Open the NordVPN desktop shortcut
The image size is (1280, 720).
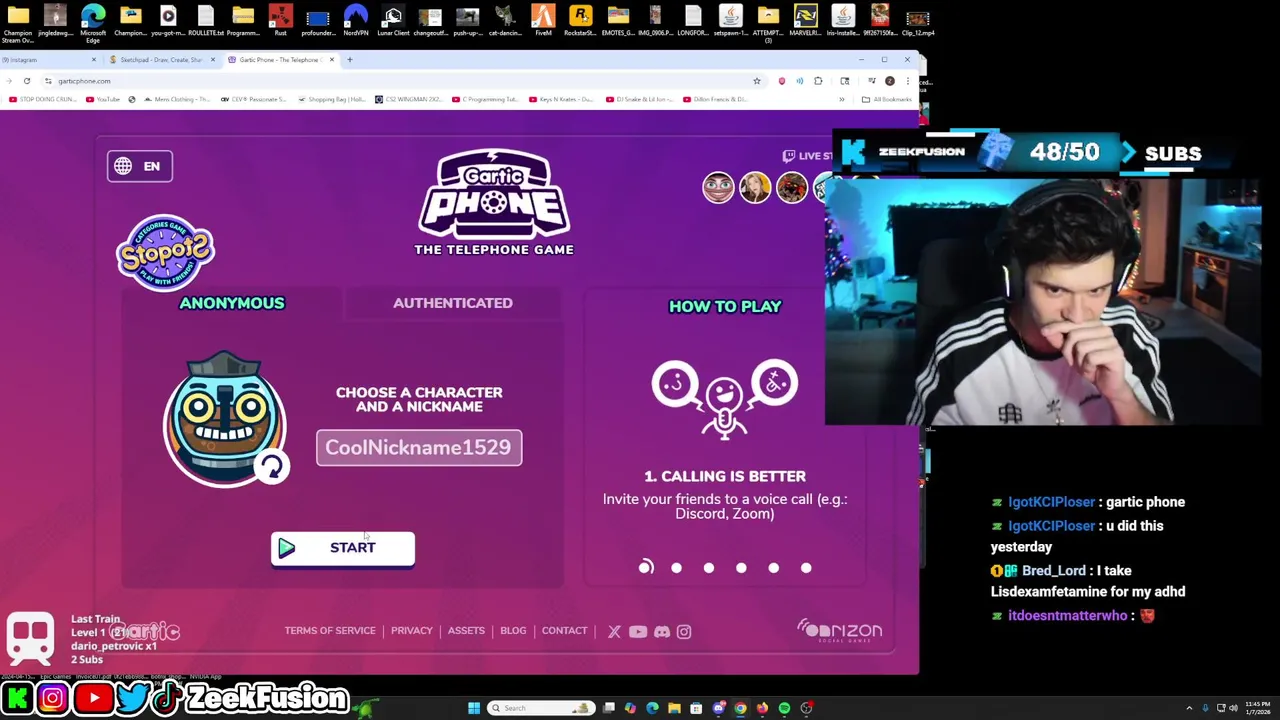tap(355, 21)
